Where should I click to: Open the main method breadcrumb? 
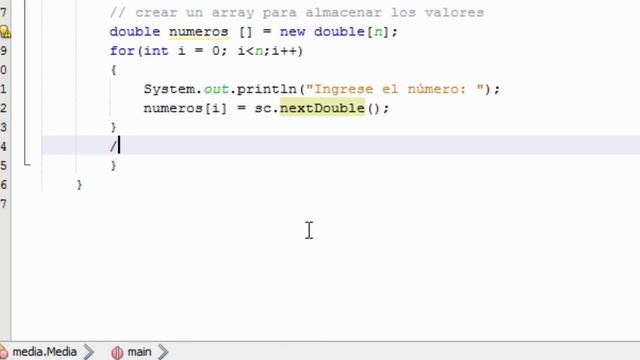click(140, 351)
